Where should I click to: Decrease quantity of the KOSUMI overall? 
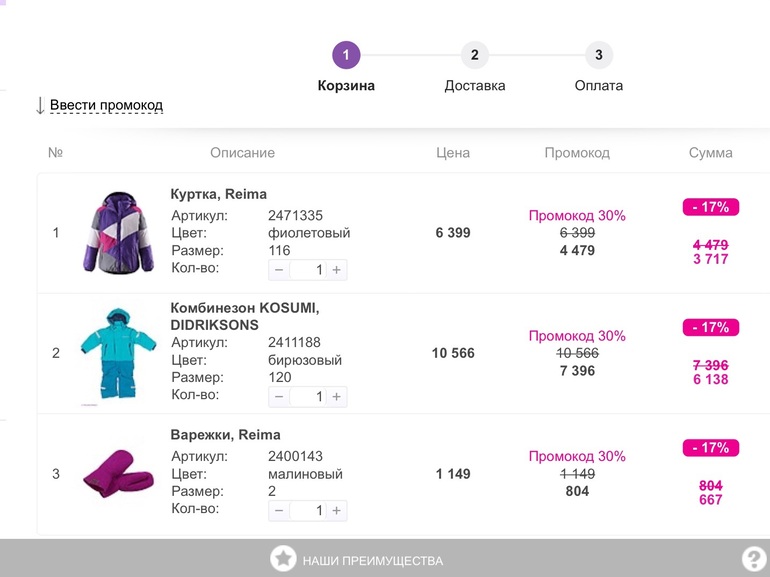(x=279, y=397)
